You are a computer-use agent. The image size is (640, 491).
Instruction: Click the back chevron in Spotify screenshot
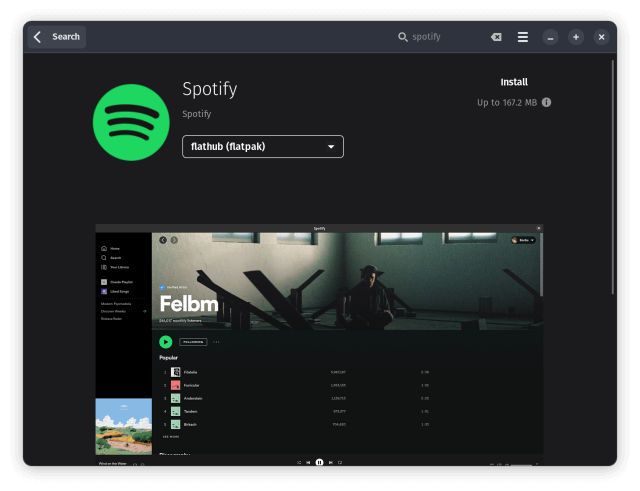(x=163, y=240)
